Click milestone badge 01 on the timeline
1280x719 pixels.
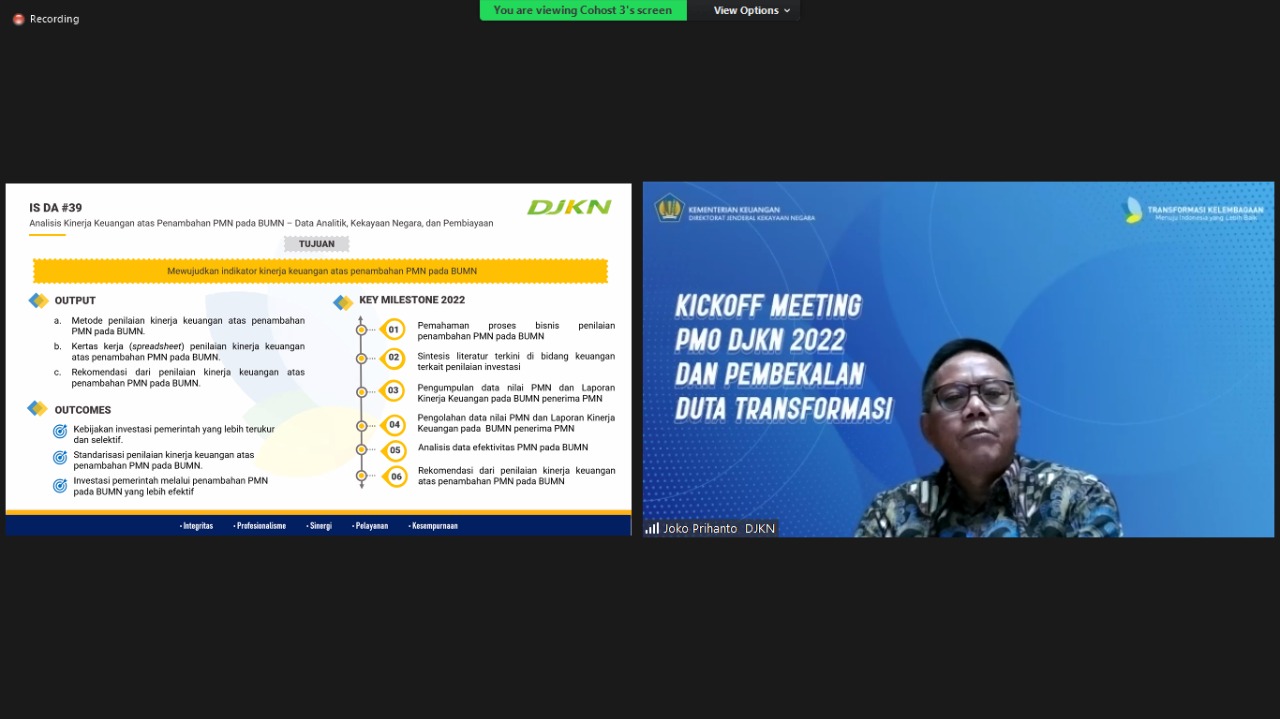(x=394, y=329)
